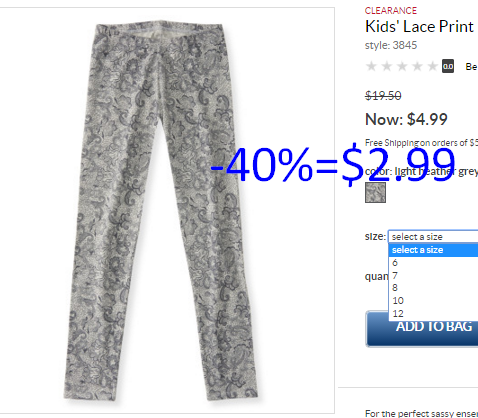Click the Kids' Lace Print product title
478x418 pixels.
pyautogui.click(x=419, y=27)
